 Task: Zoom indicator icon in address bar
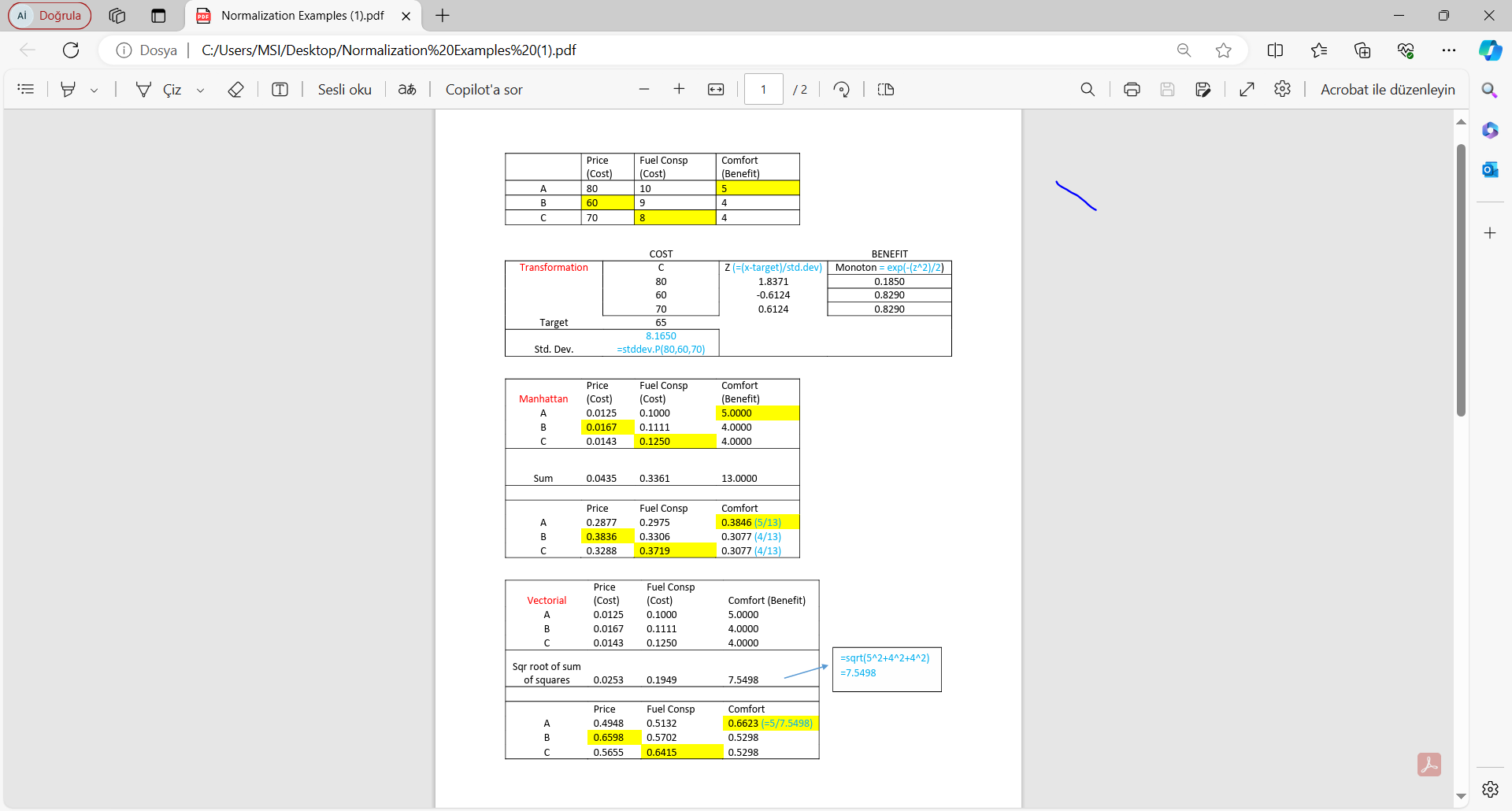[1184, 50]
